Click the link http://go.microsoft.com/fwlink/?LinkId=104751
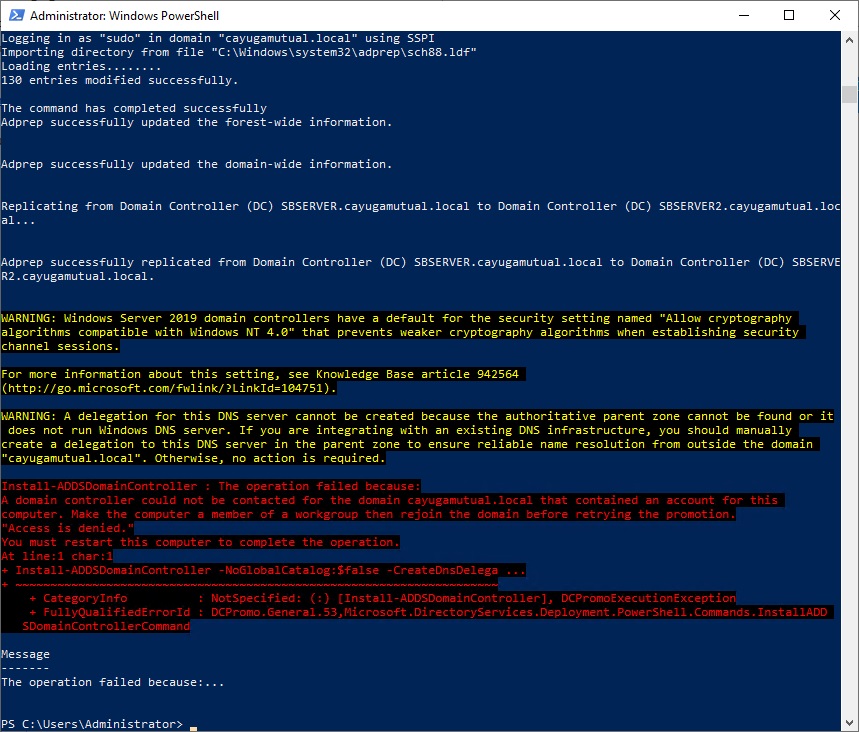This screenshot has width=859, height=732. (165, 388)
